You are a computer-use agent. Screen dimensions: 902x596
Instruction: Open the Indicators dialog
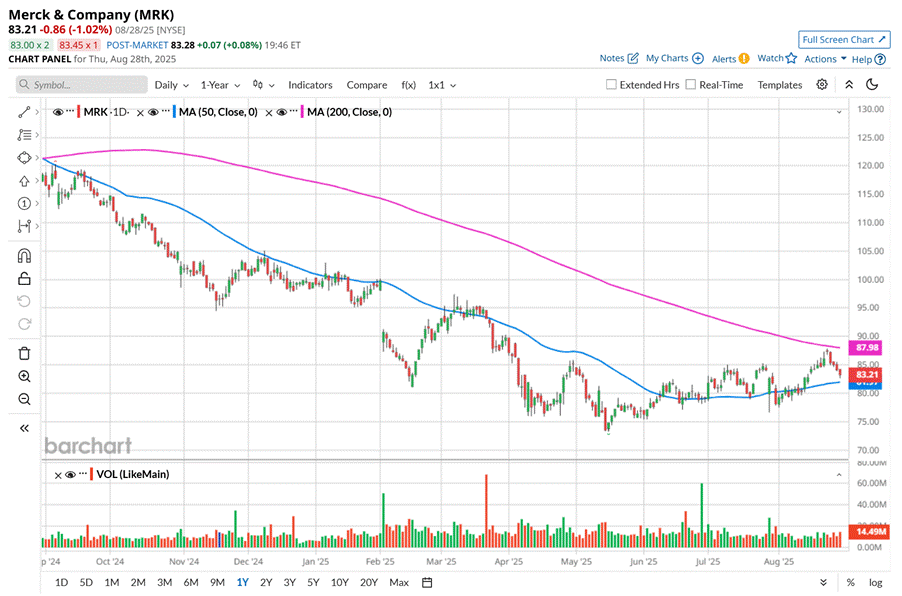pyautogui.click(x=310, y=85)
